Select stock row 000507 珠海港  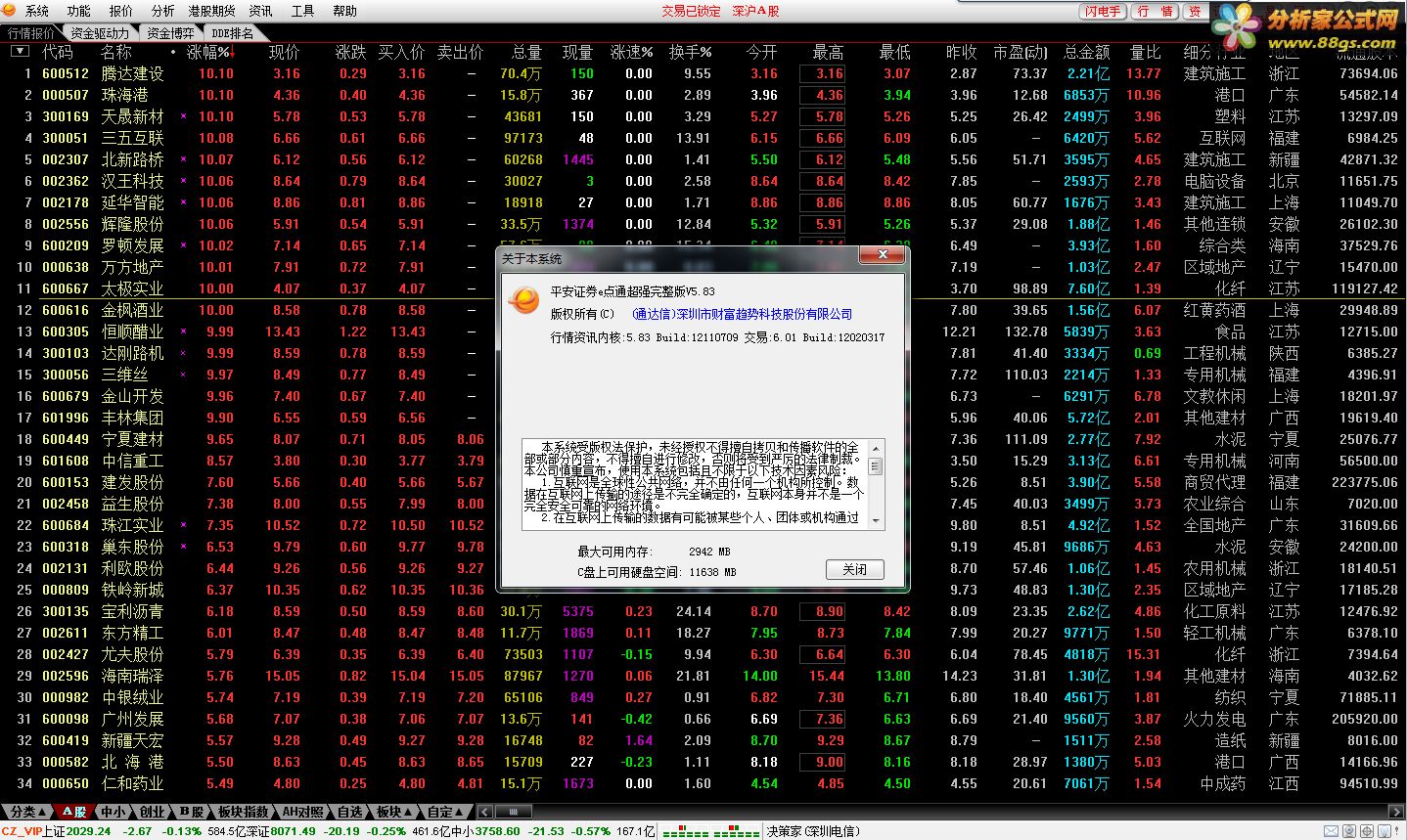703,95
